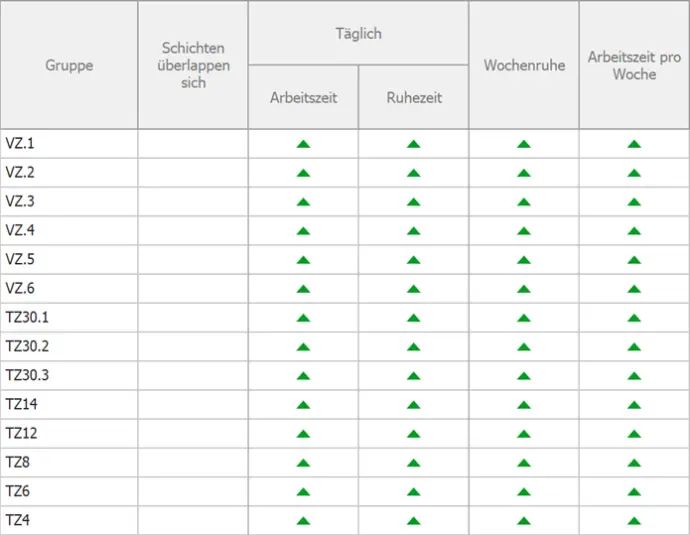Screen dimensions: 690x535
Task: Click the TZ8 Ruhezeit green triangle
Action: (x=413, y=463)
